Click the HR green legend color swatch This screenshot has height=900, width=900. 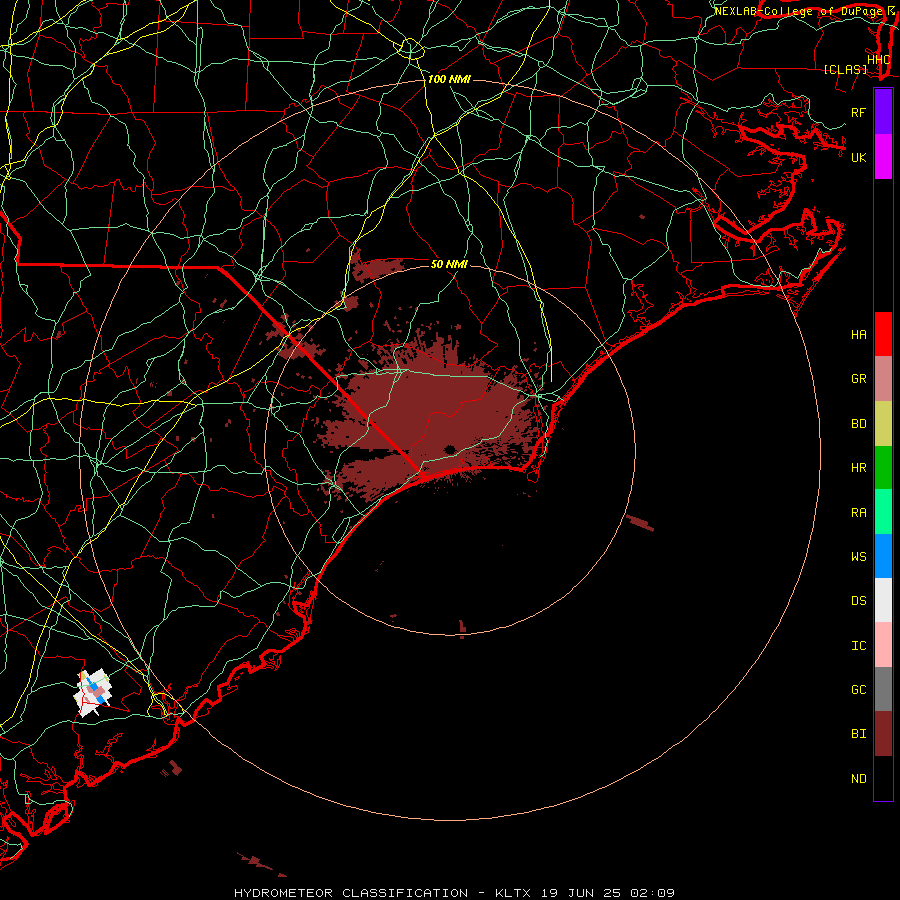[x=883, y=467]
